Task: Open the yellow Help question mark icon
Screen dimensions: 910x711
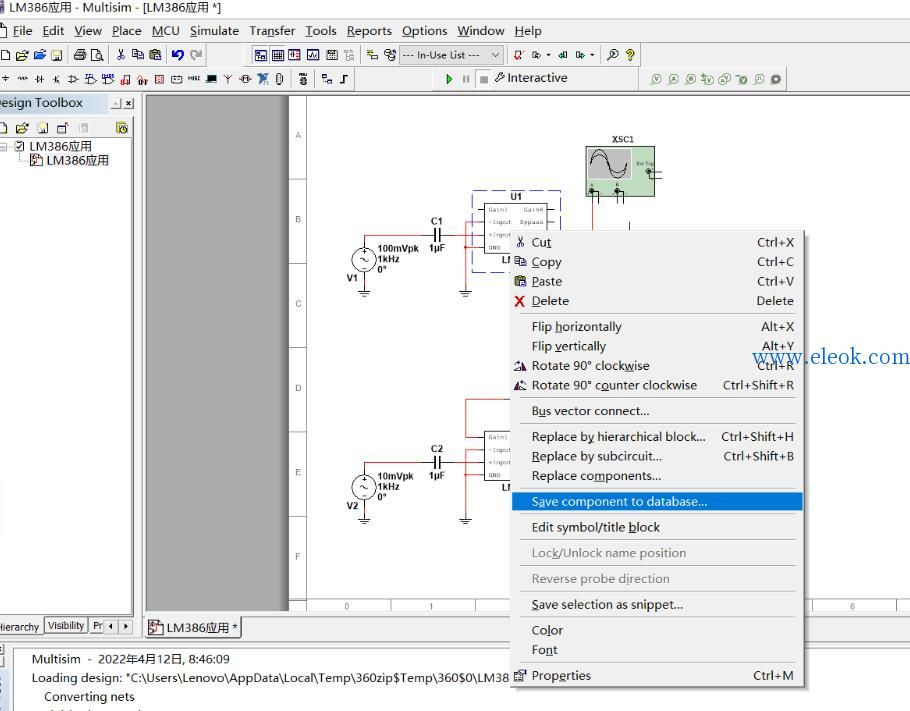Action: point(630,55)
